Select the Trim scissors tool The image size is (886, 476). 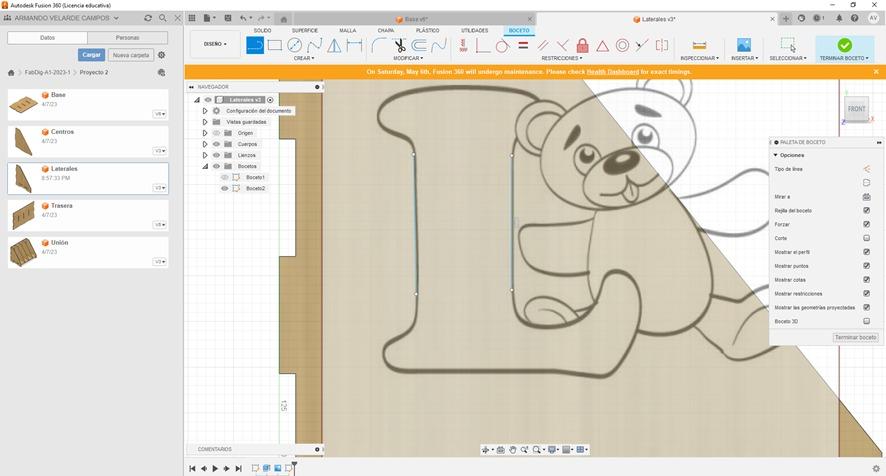click(x=399, y=45)
